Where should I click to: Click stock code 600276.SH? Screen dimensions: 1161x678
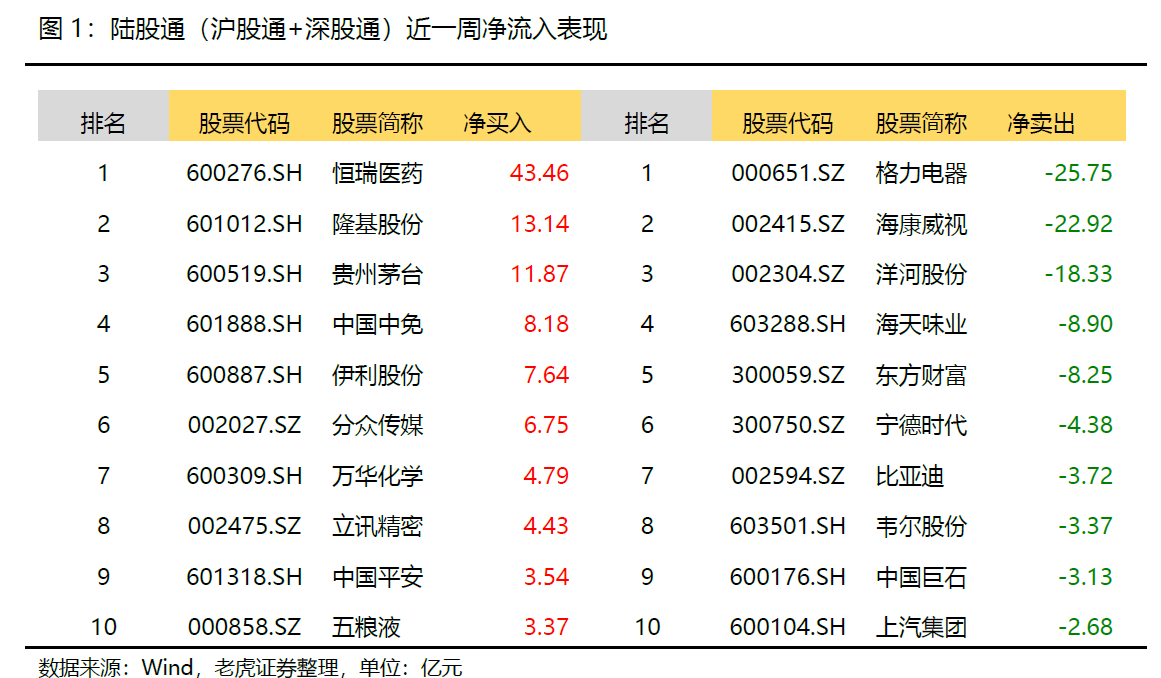pos(244,173)
